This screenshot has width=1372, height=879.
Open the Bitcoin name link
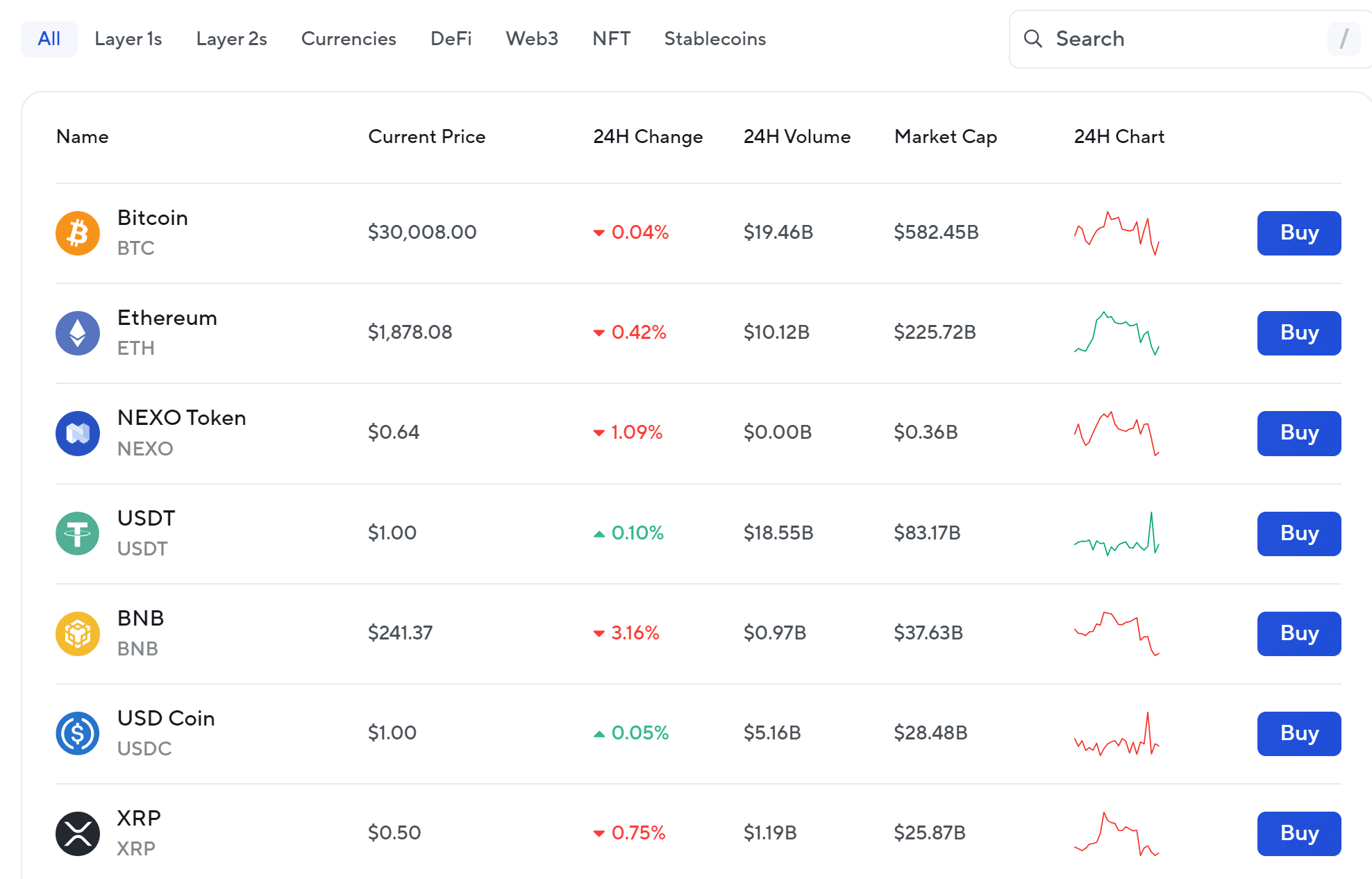click(x=153, y=218)
